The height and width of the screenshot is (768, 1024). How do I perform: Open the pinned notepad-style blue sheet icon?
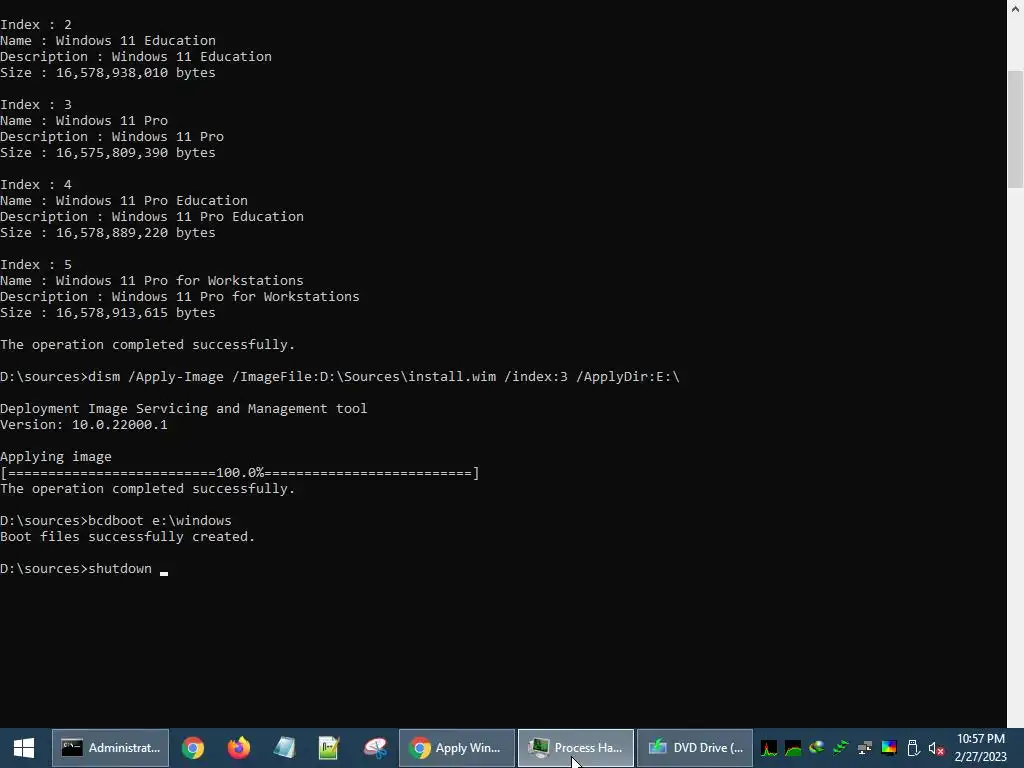(284, 748)
